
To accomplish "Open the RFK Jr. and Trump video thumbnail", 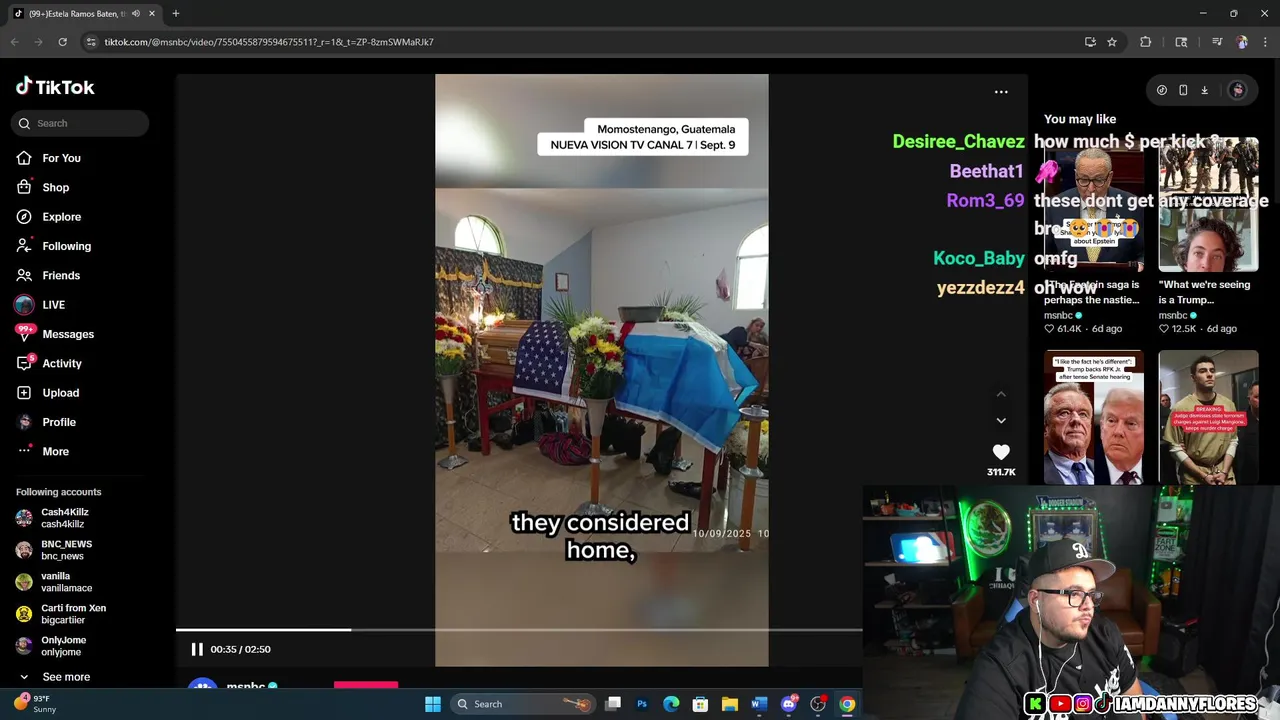I will 1094,417.
